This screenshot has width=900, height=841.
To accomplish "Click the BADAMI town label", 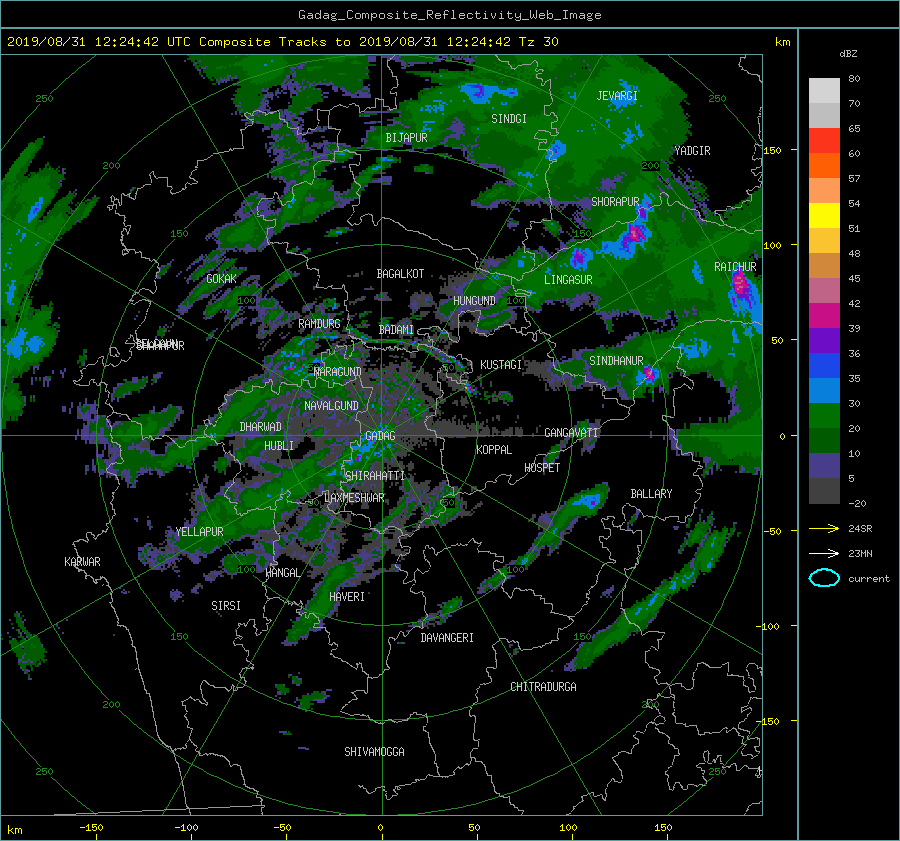I will tap(396, 330).
